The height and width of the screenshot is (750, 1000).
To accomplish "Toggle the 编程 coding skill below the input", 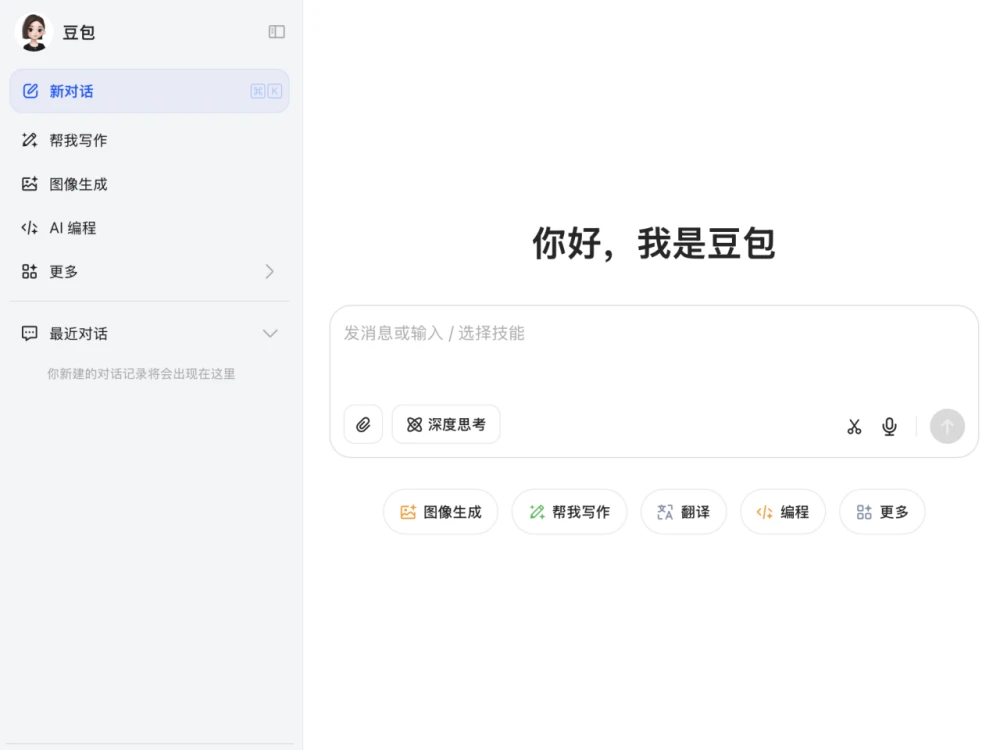I will [x=782, y=511].
